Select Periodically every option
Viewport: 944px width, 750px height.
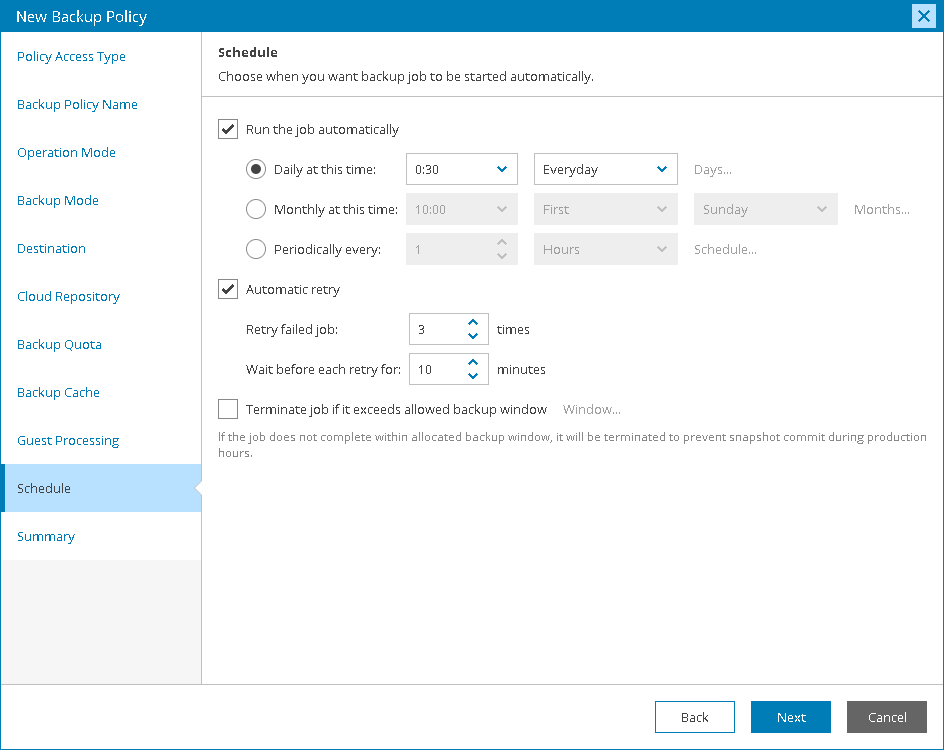pos(256,249)
